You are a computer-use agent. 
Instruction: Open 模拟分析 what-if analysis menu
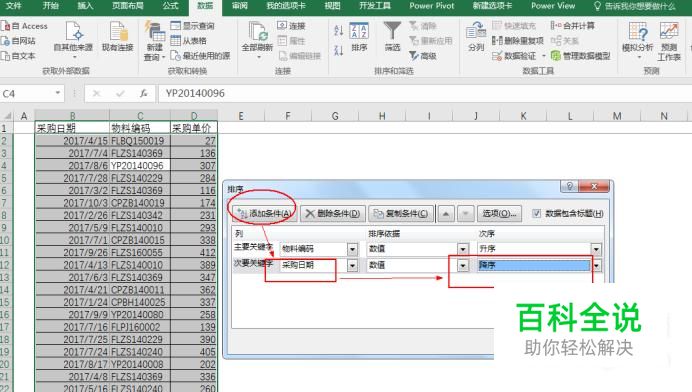click(x=637, y=40)
